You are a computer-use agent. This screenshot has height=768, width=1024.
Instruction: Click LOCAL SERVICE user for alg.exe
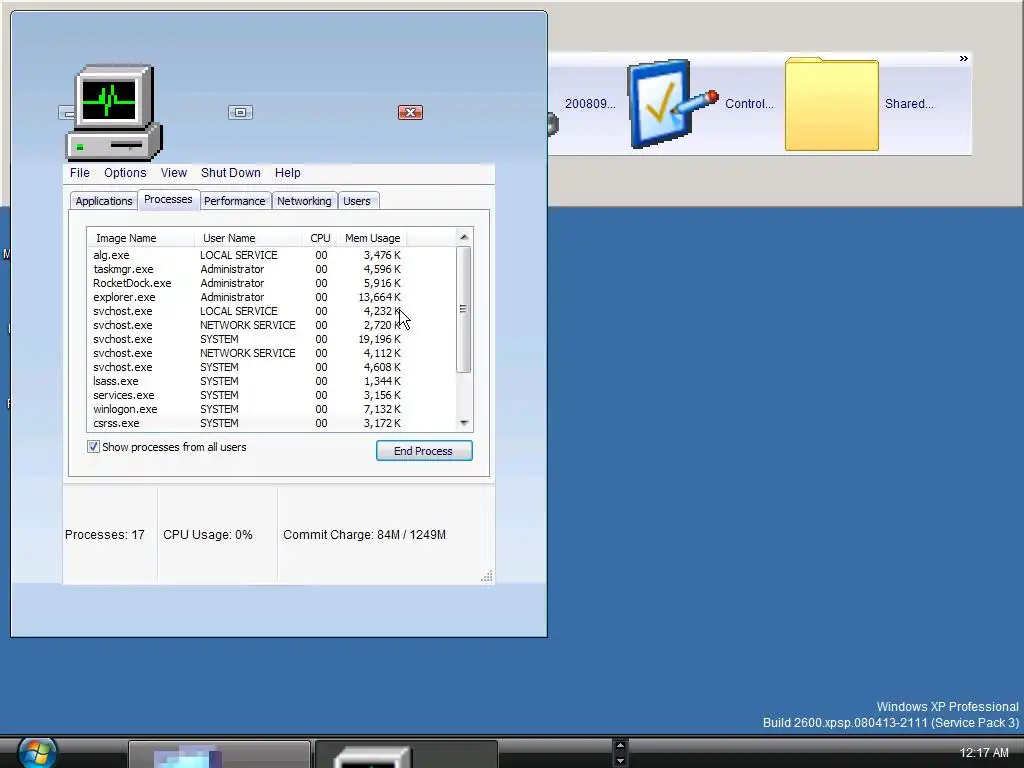[x=238, y=255]
